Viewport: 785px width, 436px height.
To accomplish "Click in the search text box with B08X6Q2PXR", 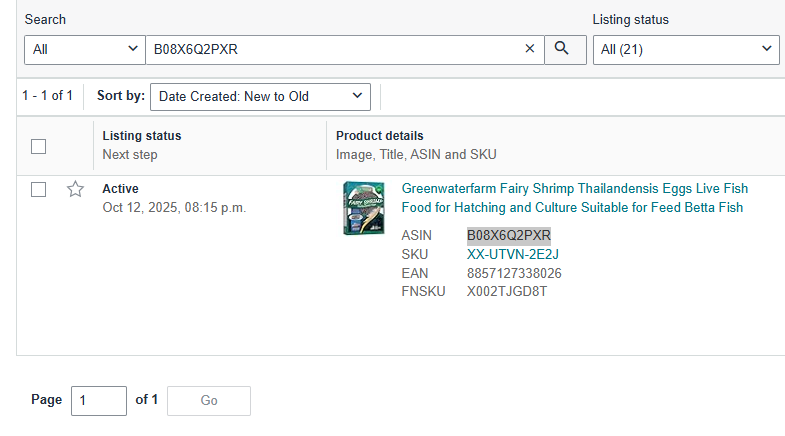I will click(x=335, y=50).
